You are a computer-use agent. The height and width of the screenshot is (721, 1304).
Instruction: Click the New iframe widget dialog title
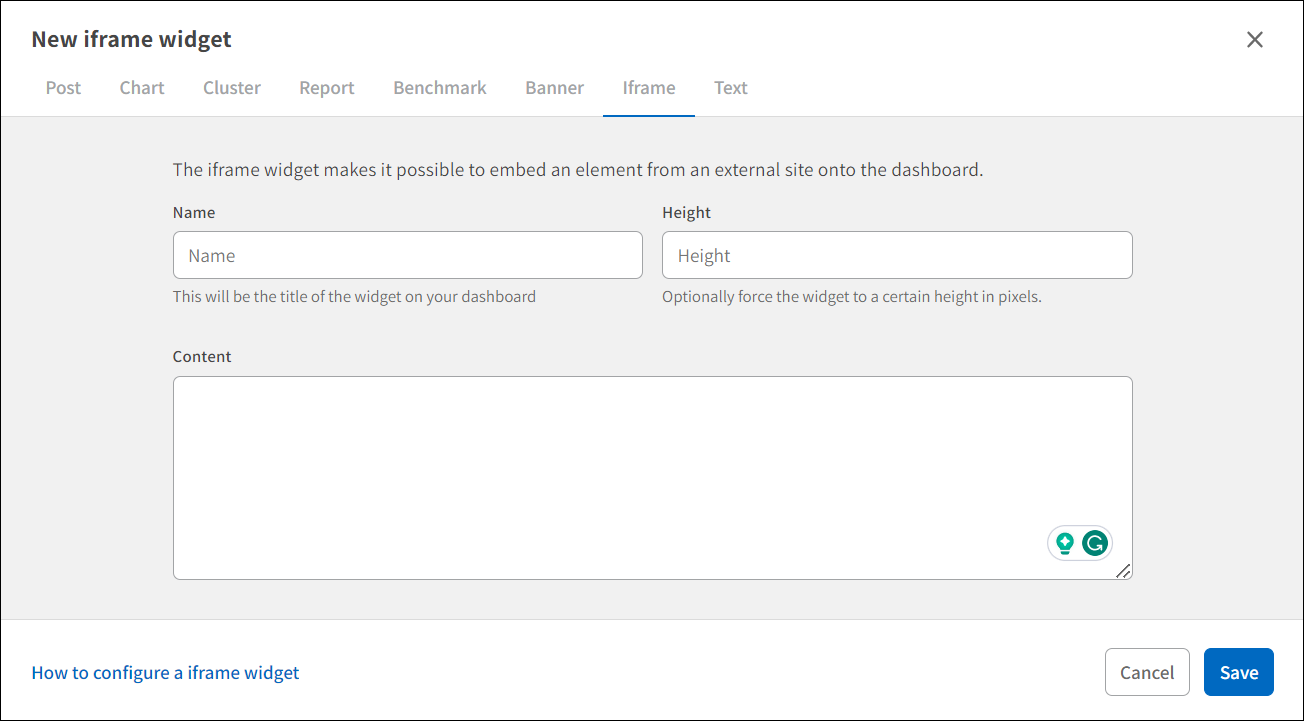(131, 39)
